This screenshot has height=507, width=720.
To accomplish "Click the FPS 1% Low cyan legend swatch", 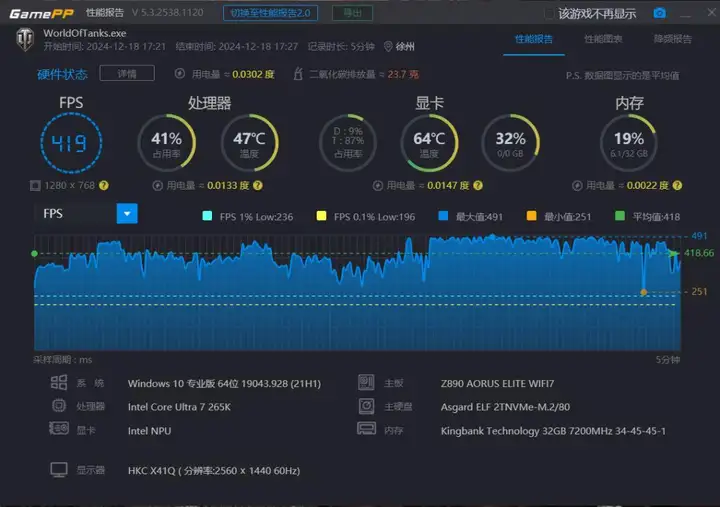I will [207, 216].
